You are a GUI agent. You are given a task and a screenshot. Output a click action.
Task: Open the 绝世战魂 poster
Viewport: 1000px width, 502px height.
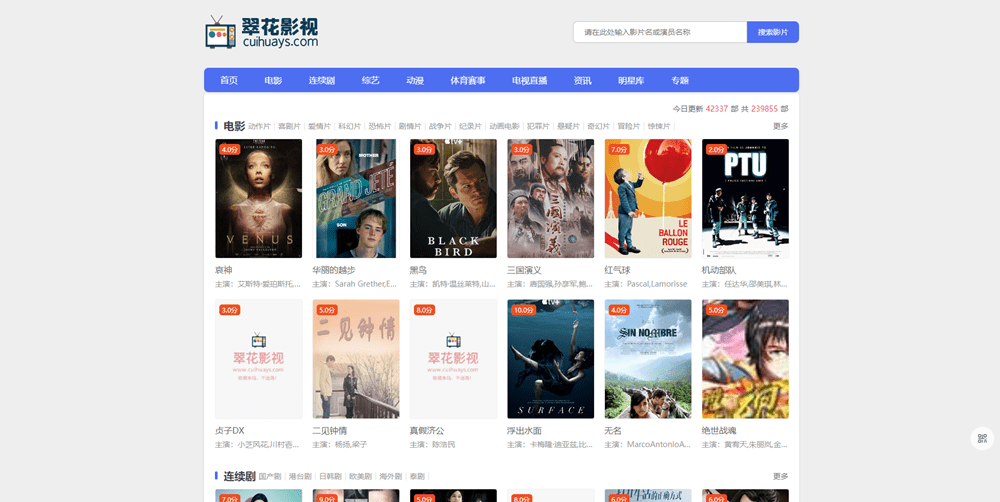(745, 359)
